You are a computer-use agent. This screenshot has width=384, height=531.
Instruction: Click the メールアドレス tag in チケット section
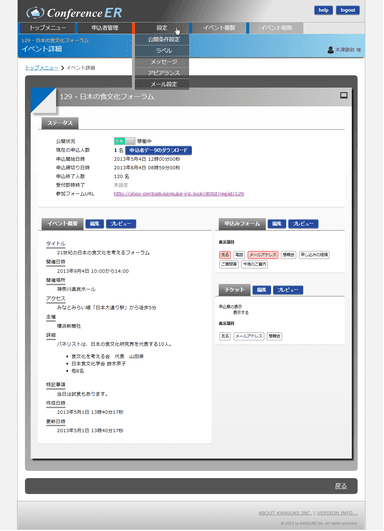click(249, 336)
